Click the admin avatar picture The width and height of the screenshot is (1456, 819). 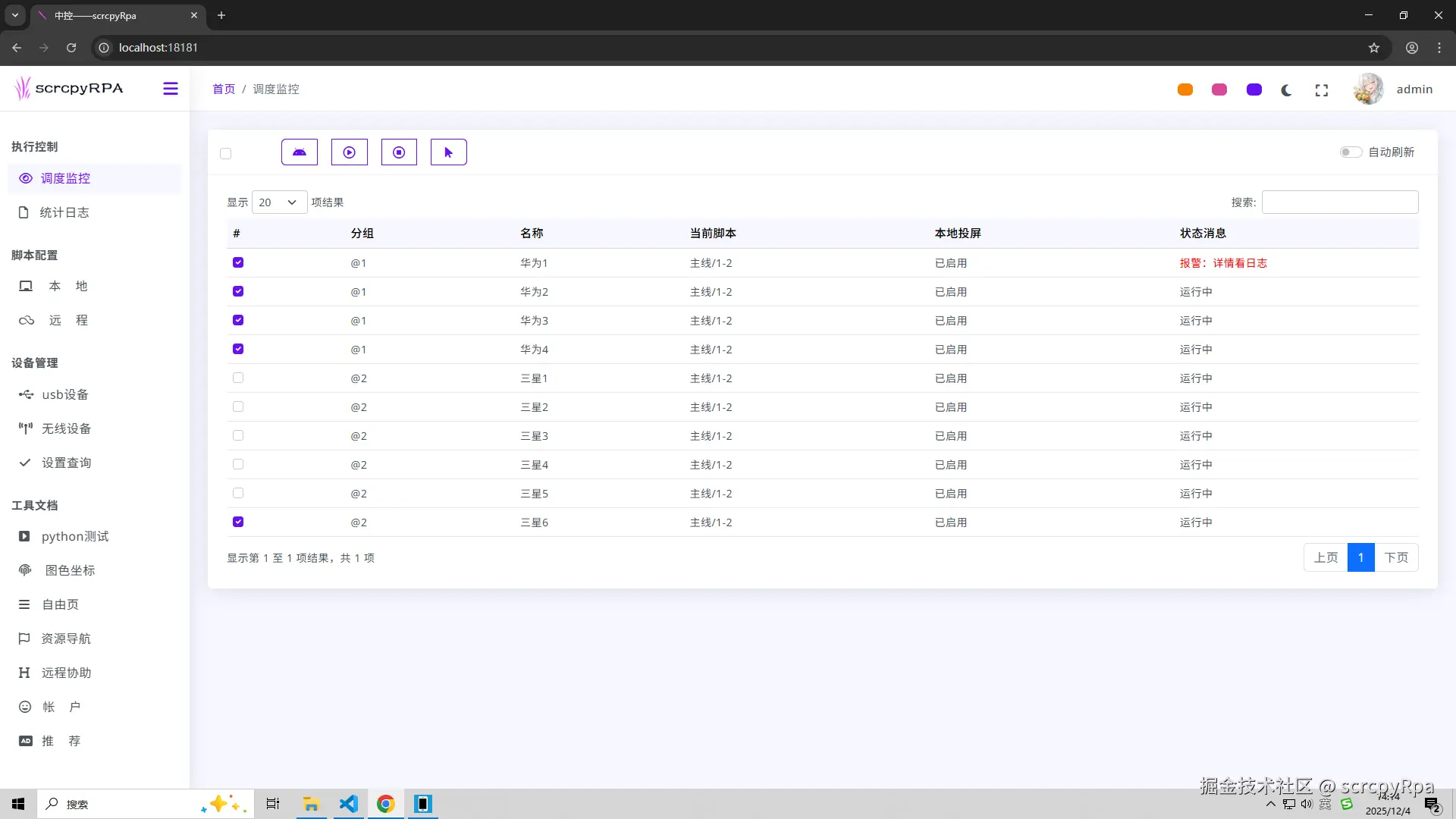[1368, 89]
